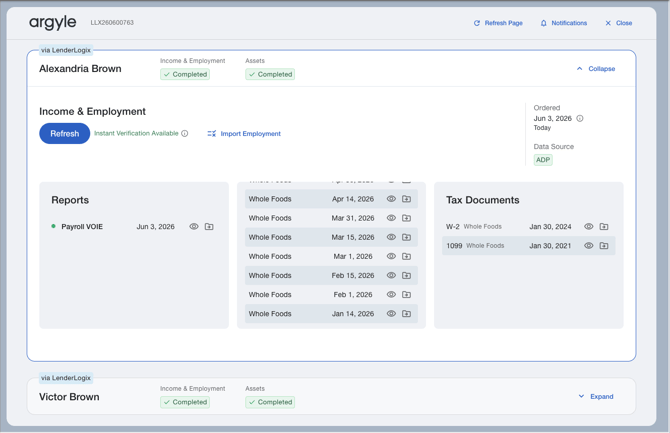Screen dimensions: 670x433
Task: View the Feb 1, 2026 Whole Foods paystub
Action: (x=391, y=295)
